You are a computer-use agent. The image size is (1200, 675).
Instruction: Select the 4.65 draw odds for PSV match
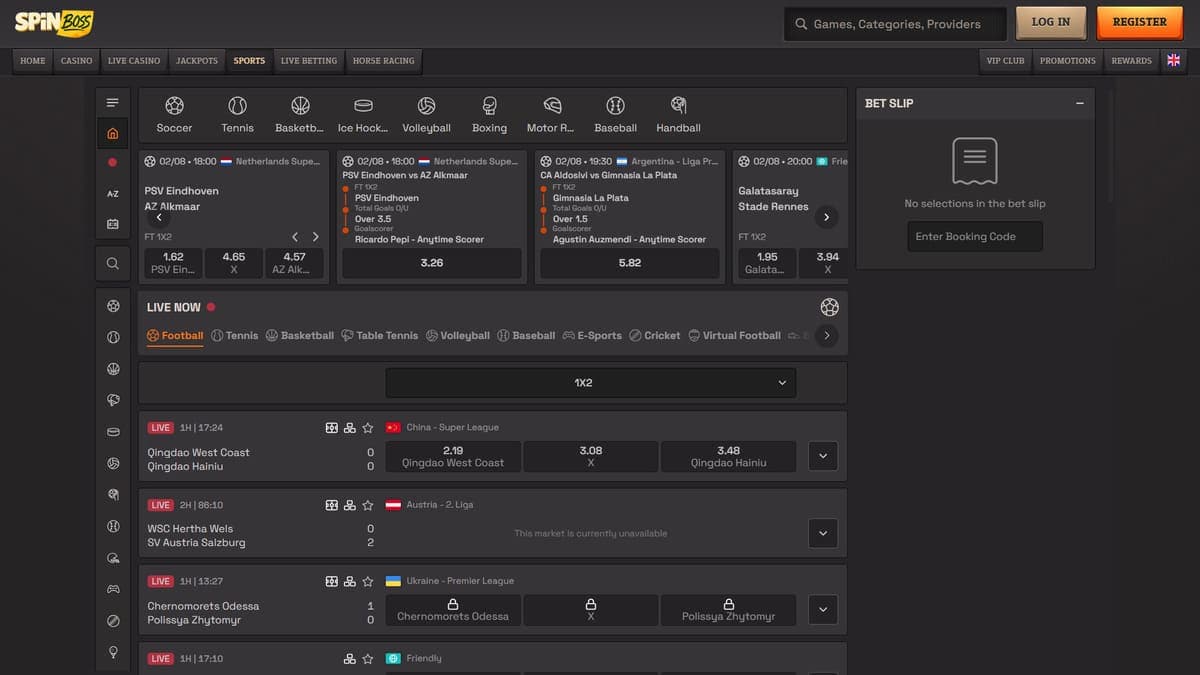click(234, 263)
